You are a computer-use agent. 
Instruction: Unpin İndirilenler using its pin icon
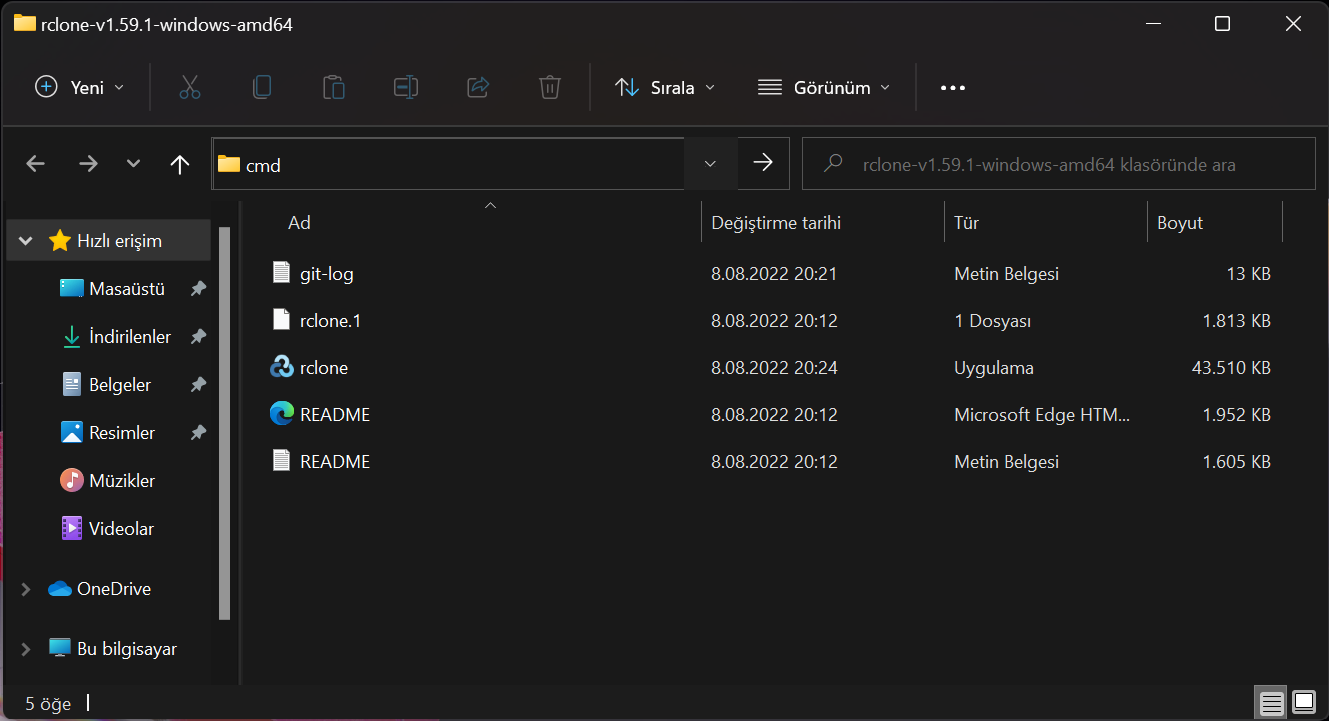pyautogui.click(x=198, y=337)
